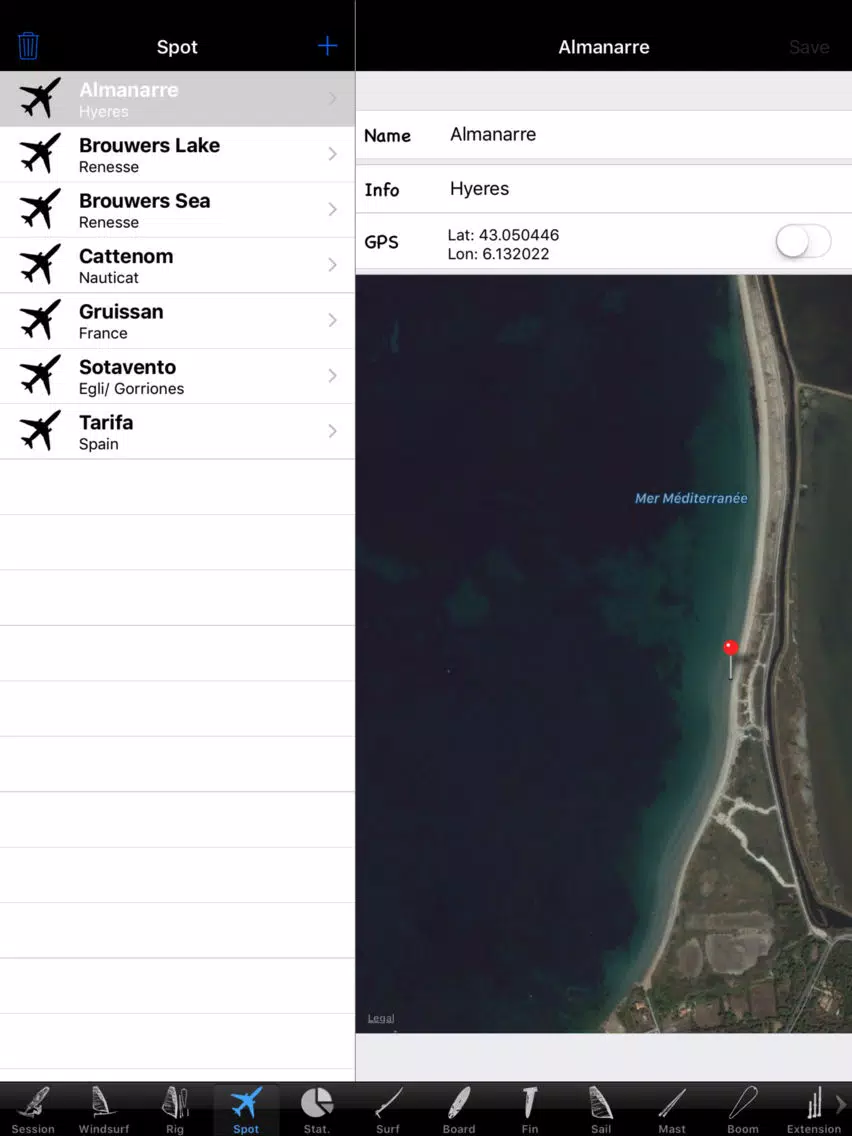Click the airplane icon beside Almanarre
852x1136 pixels.
[41, 98]
